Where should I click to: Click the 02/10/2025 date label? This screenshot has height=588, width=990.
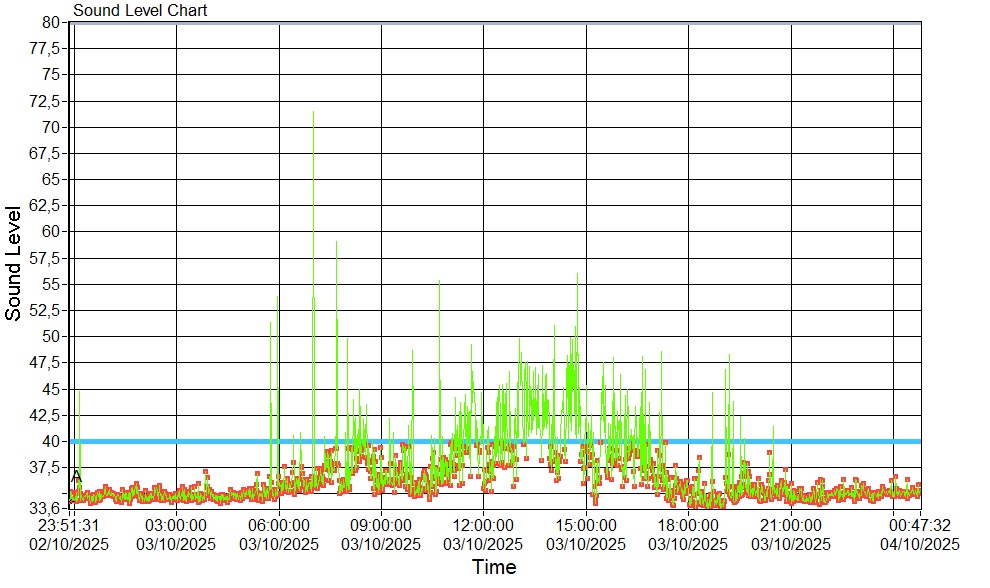point(70,545)
